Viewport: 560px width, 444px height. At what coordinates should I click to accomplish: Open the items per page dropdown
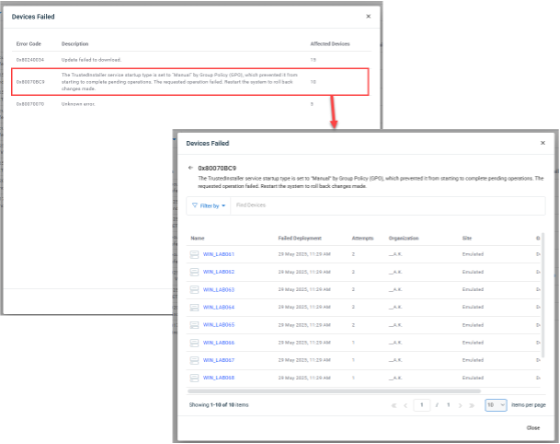496,405
